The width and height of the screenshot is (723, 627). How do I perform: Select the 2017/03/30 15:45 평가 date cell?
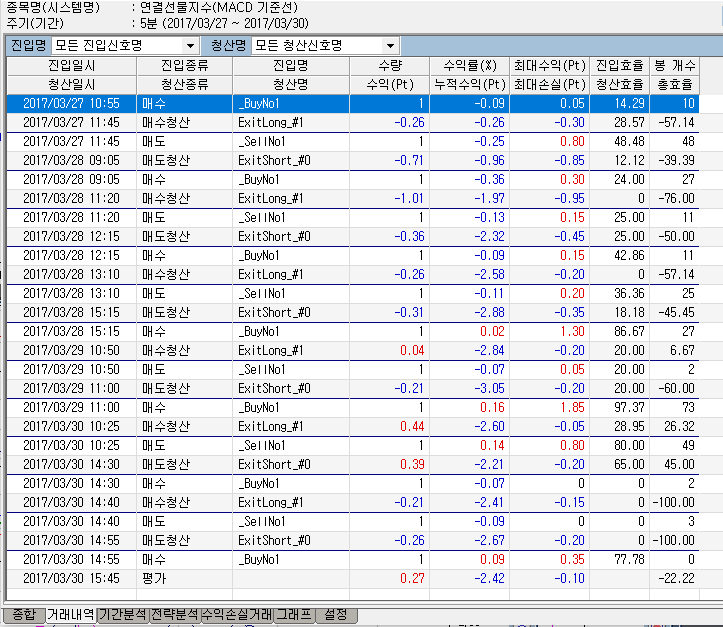click(x=71, y=579)
